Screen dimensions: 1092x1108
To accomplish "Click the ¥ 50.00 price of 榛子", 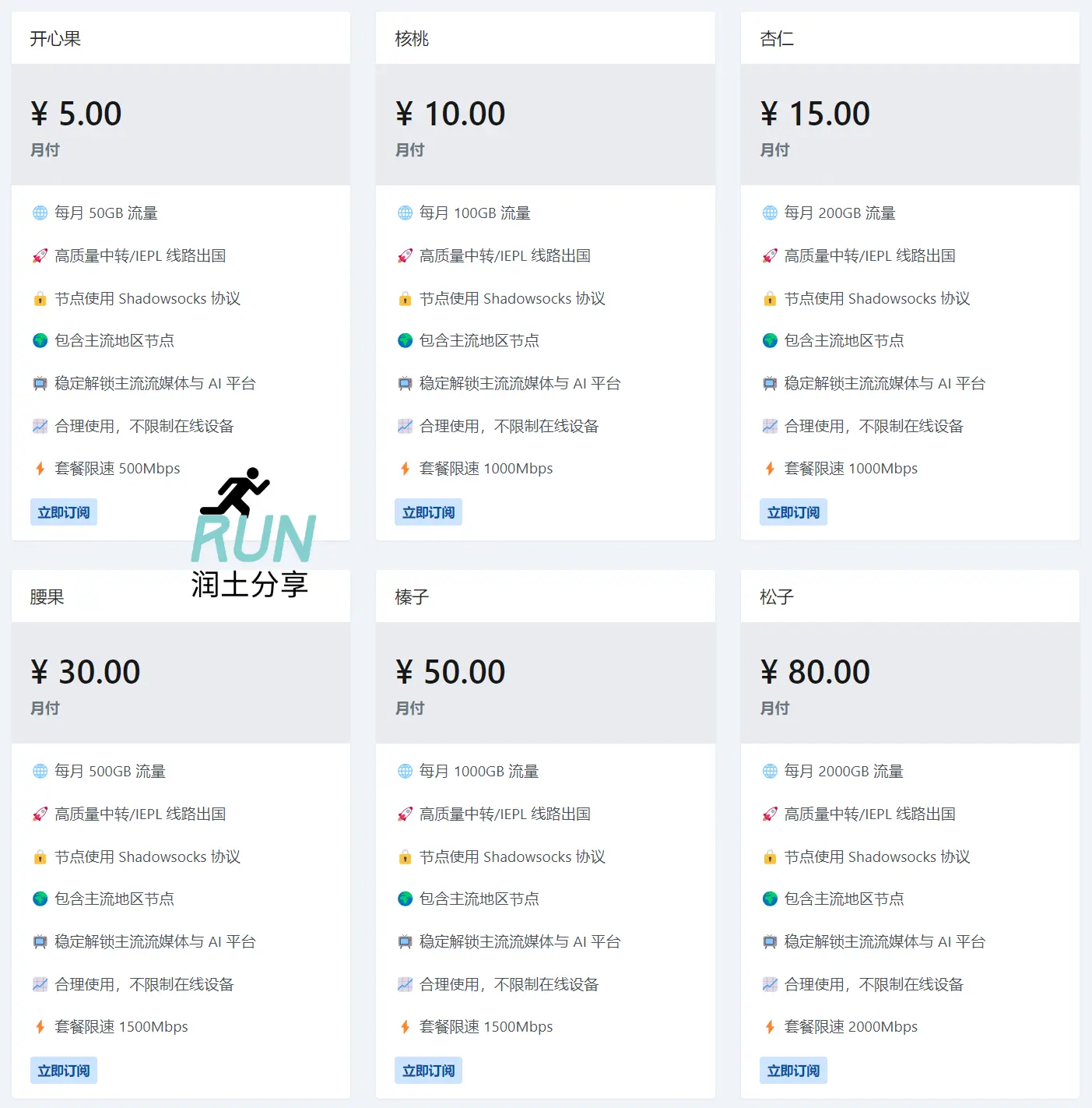I will click(x=450, y=671).
